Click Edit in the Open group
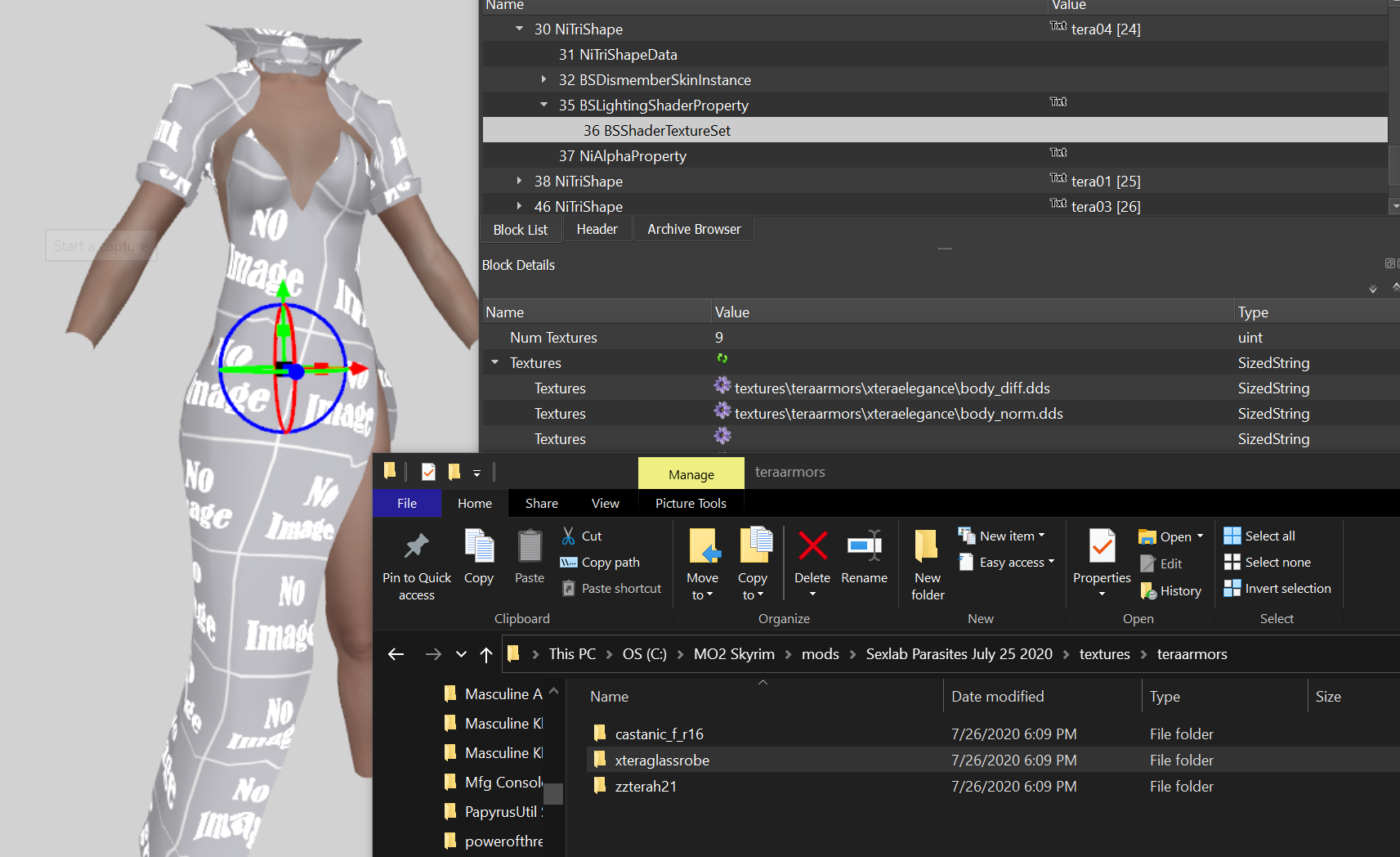1400x857 pixels. tap(1161, 564)
